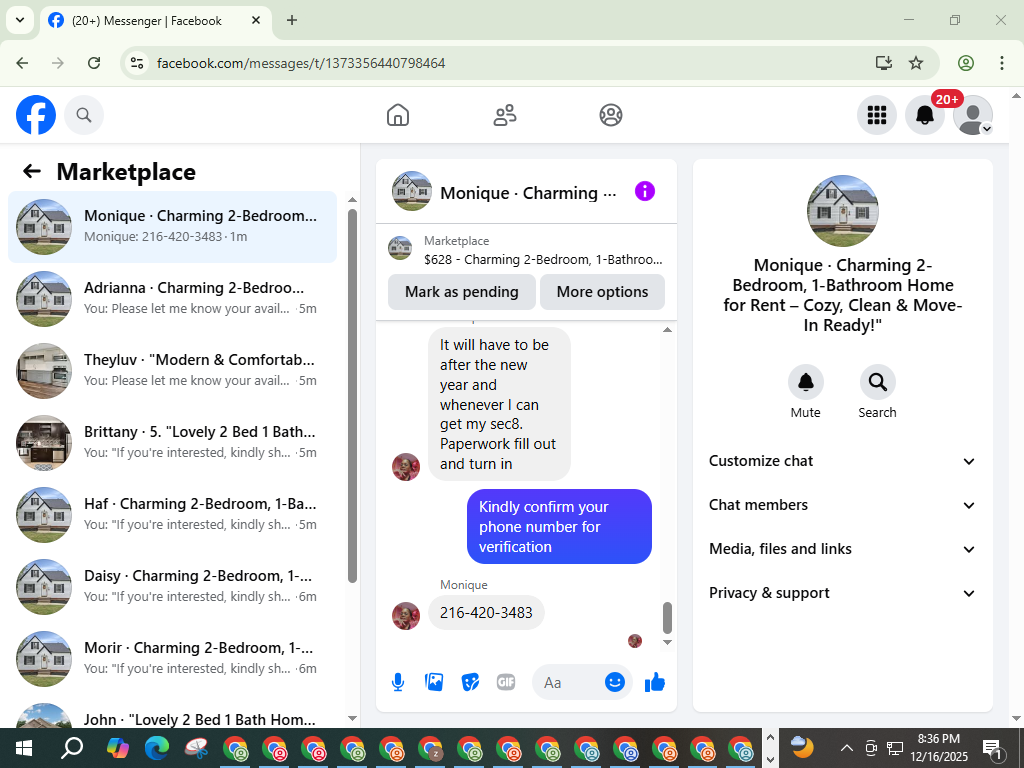Viewport: 1024px width, 768px height.
Task: Click Monique's avatar beside the phone number message
Action: coord(406,616)
